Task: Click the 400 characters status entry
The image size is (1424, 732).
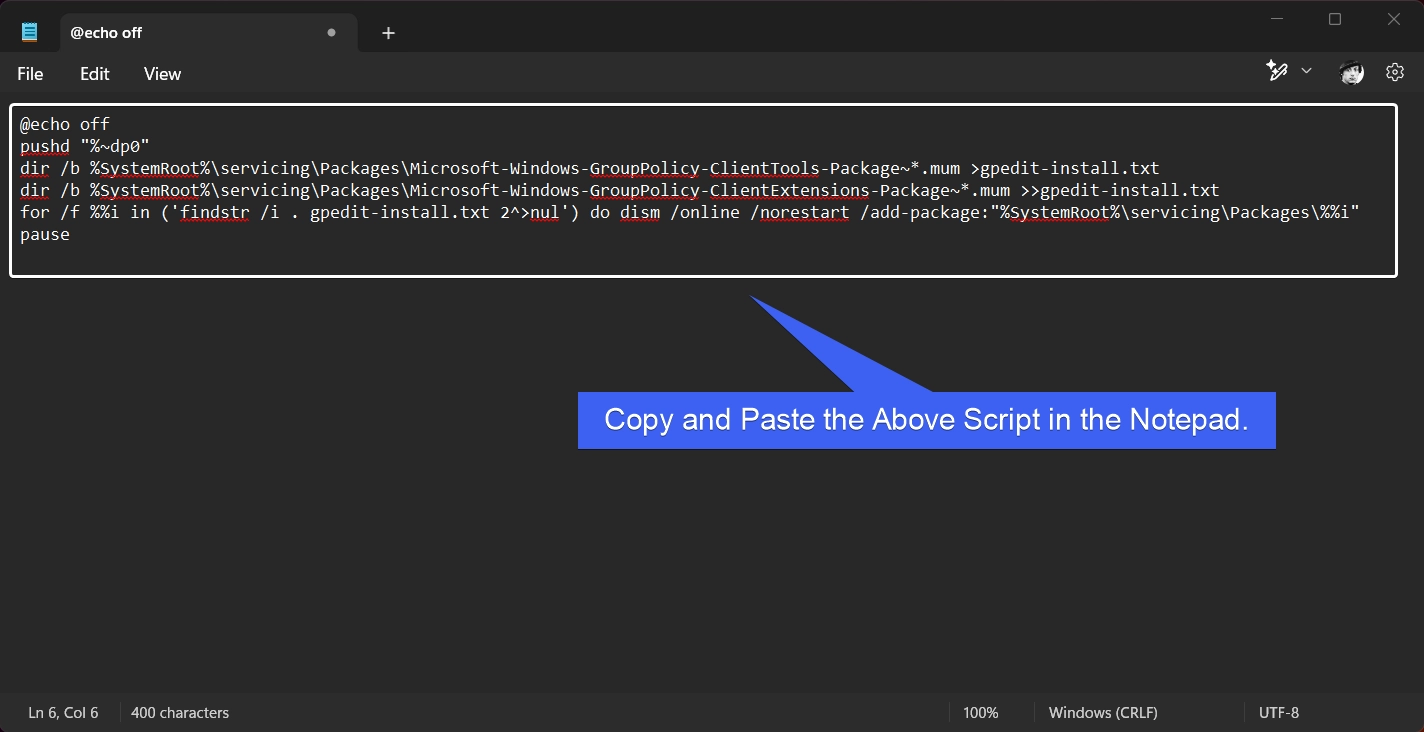Action: coord(180,713)
